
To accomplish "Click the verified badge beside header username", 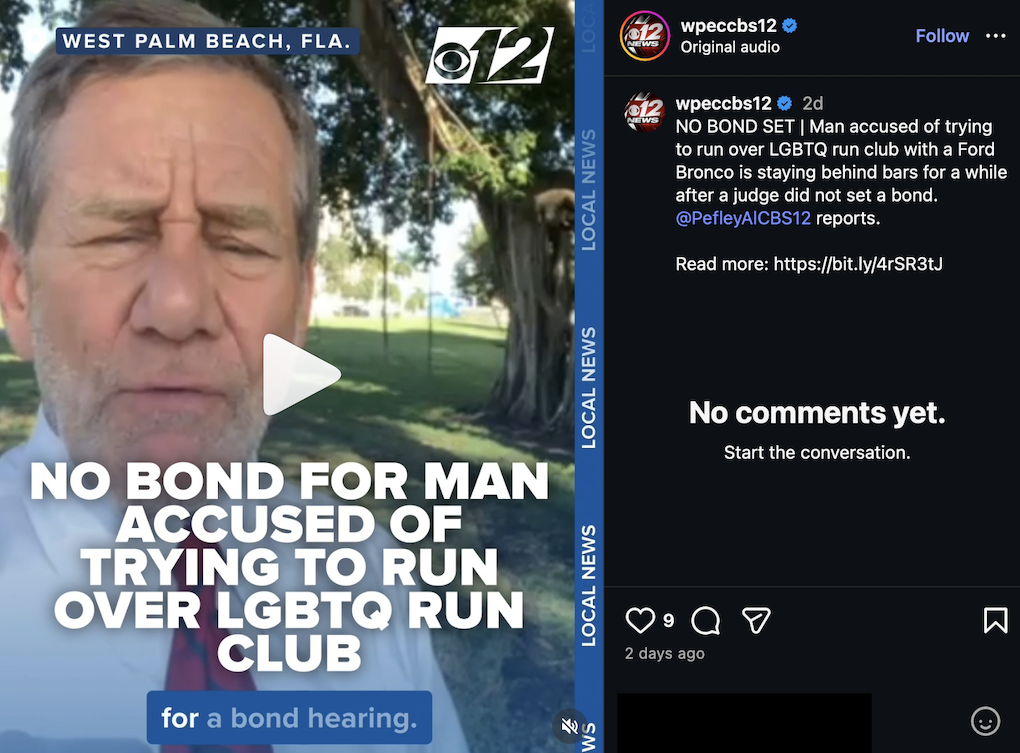I will 790,26.
